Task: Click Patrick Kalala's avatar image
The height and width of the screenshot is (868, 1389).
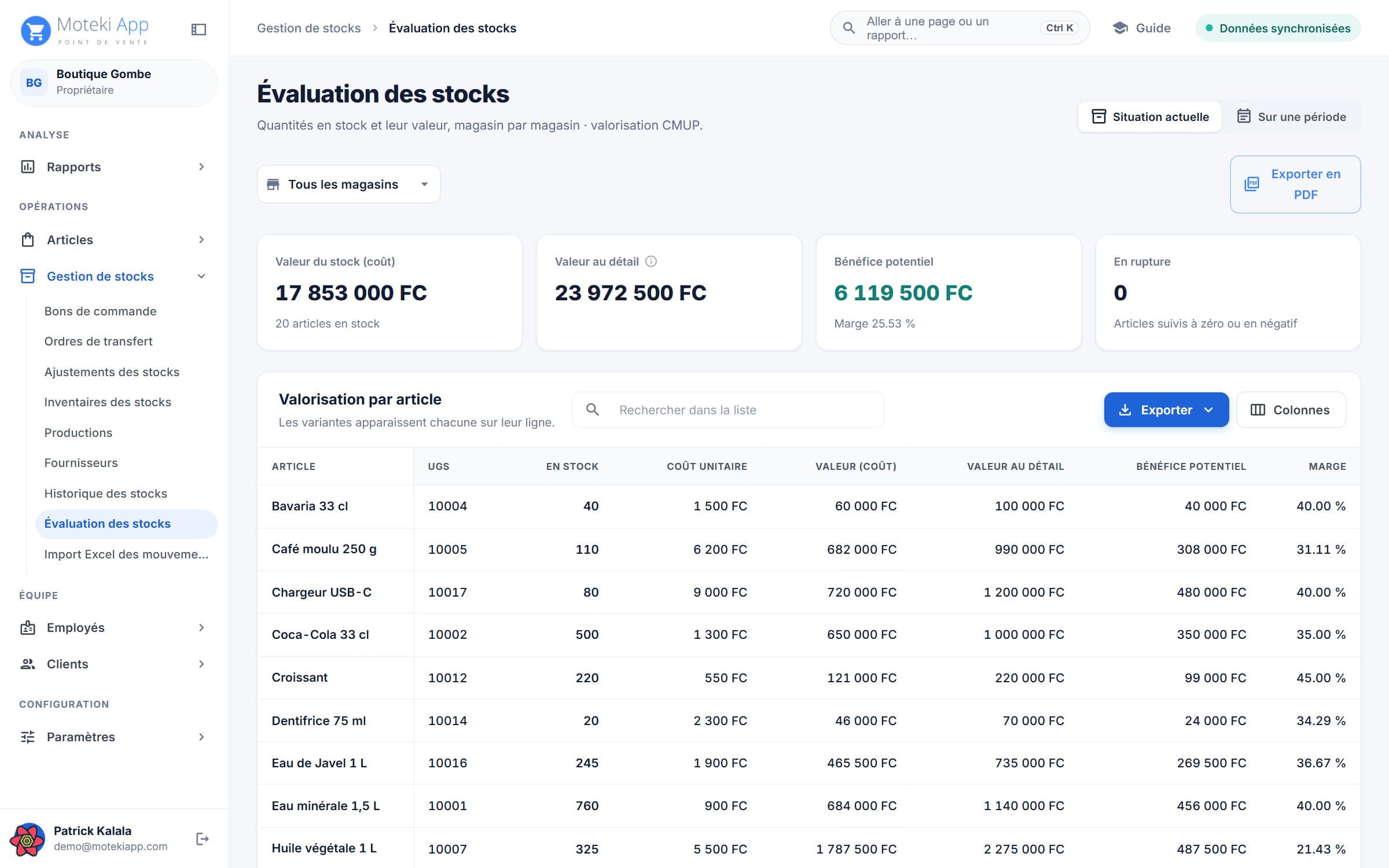Action: tap(27, 839)
